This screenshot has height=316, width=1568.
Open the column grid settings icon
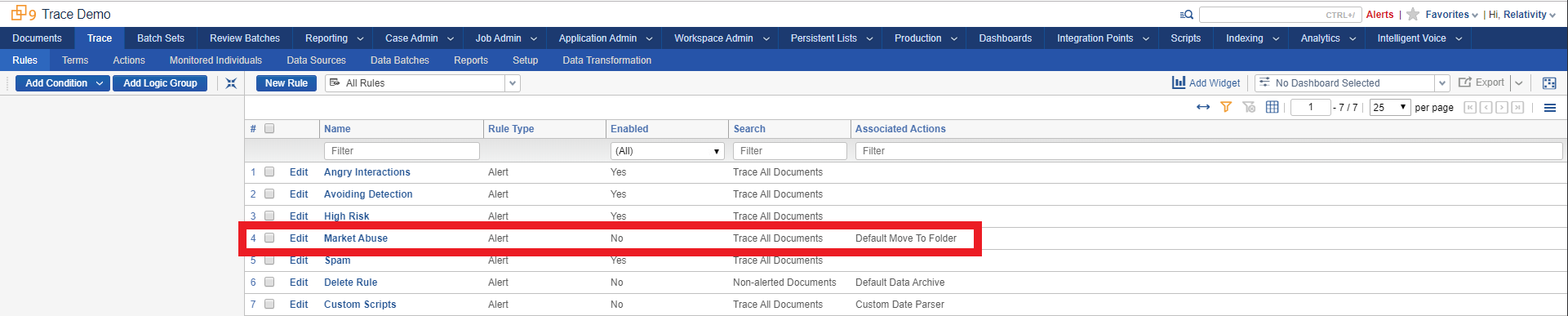click(1272, 107)
